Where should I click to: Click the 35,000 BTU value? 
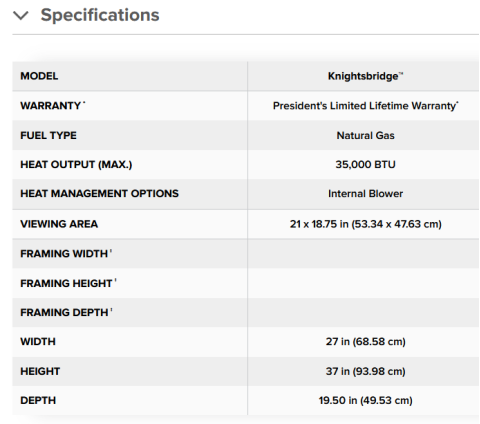tap(365, 165)
